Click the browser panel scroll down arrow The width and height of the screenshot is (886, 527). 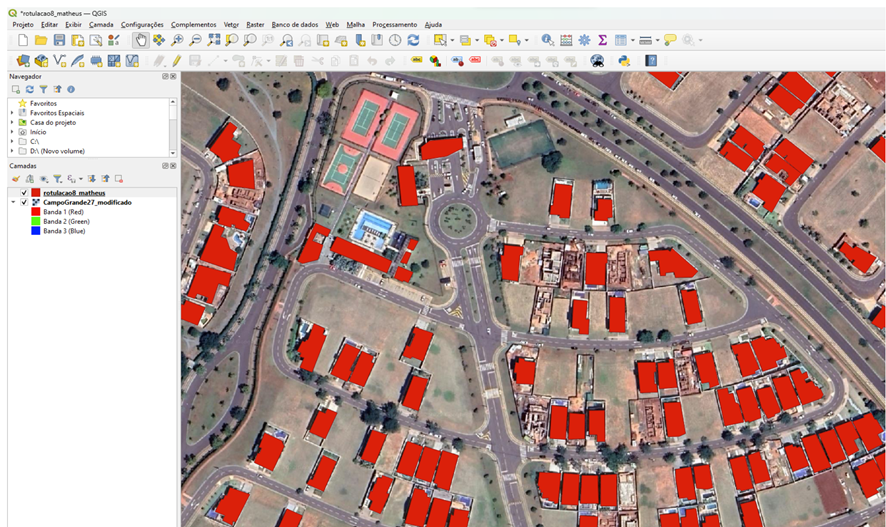point(173,151)
